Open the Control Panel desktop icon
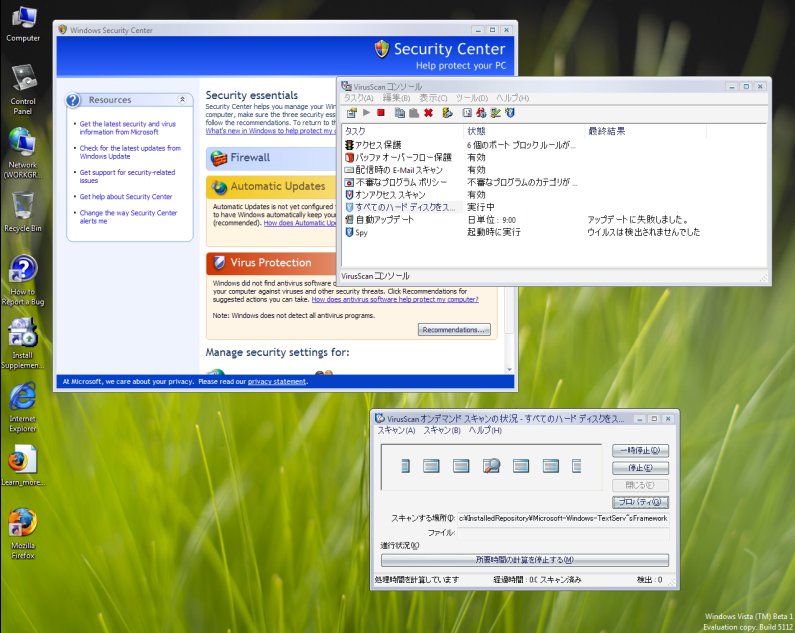This screenshot has height=633, width=795. tap(23, 89)
